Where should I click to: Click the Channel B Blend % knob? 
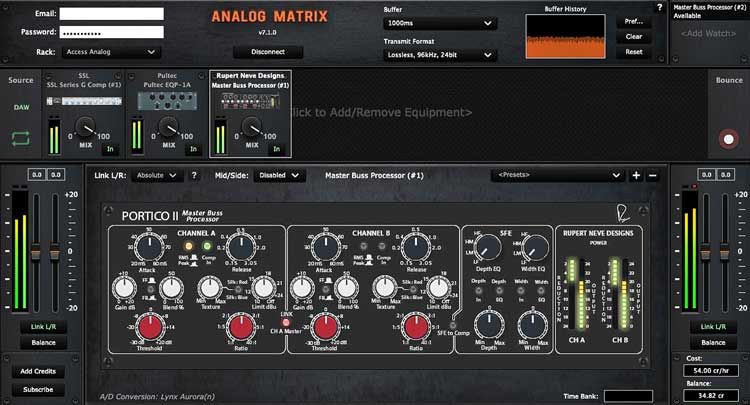(x=347, y=288)
